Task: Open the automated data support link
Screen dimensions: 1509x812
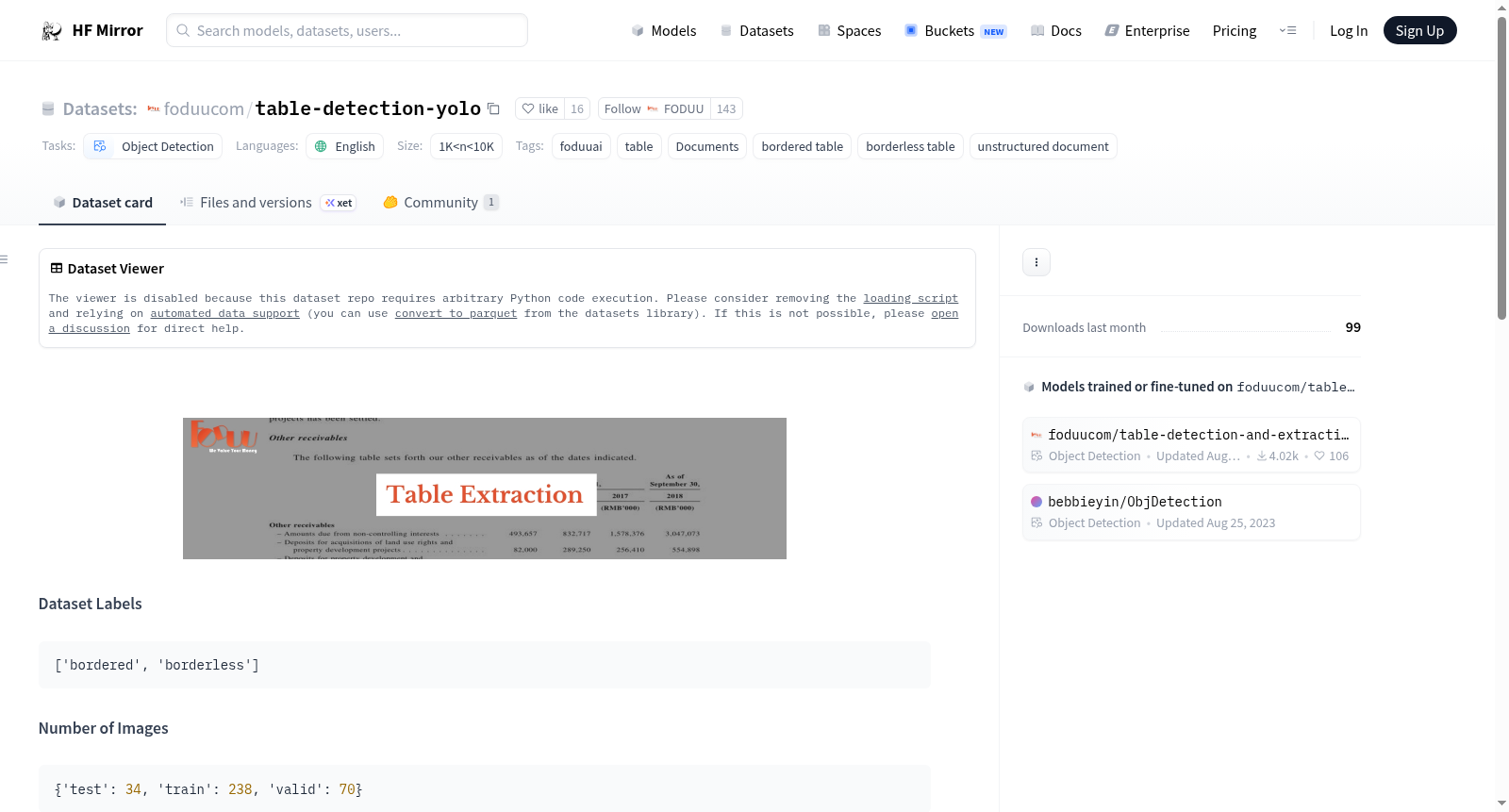Action: click(x=224, y=313)
